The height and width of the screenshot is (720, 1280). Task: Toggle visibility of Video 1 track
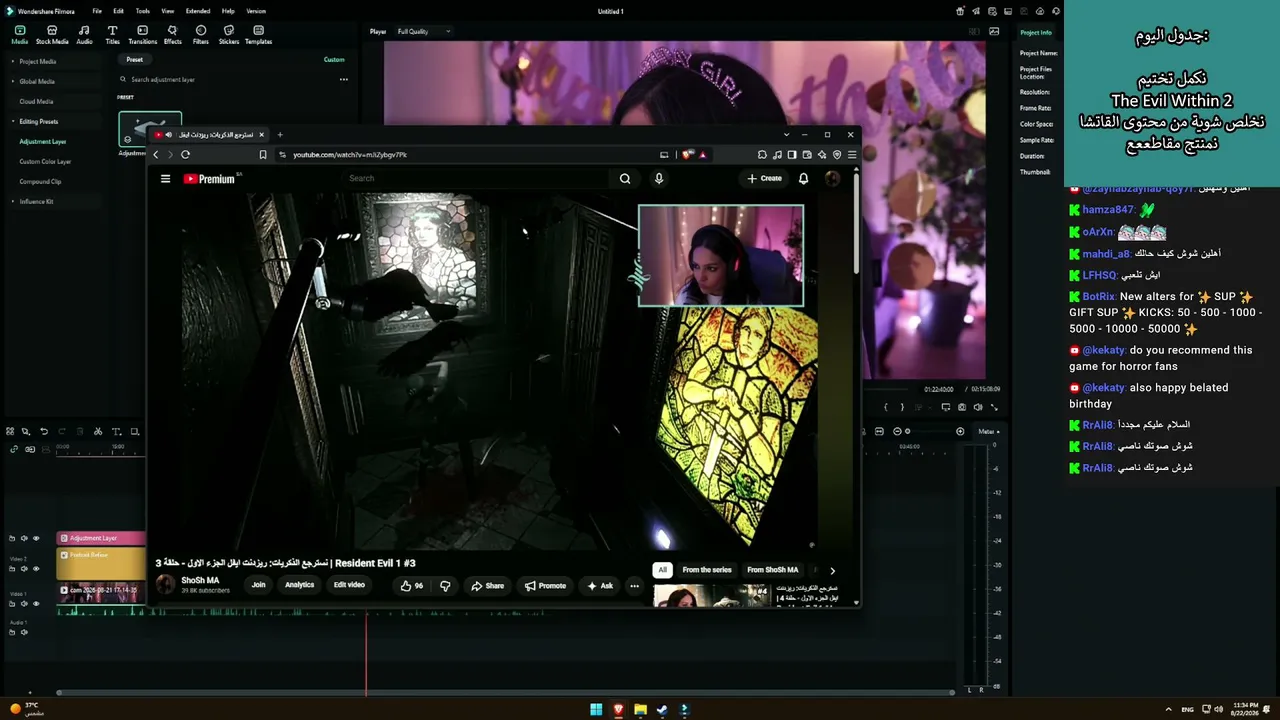(36, 604)
